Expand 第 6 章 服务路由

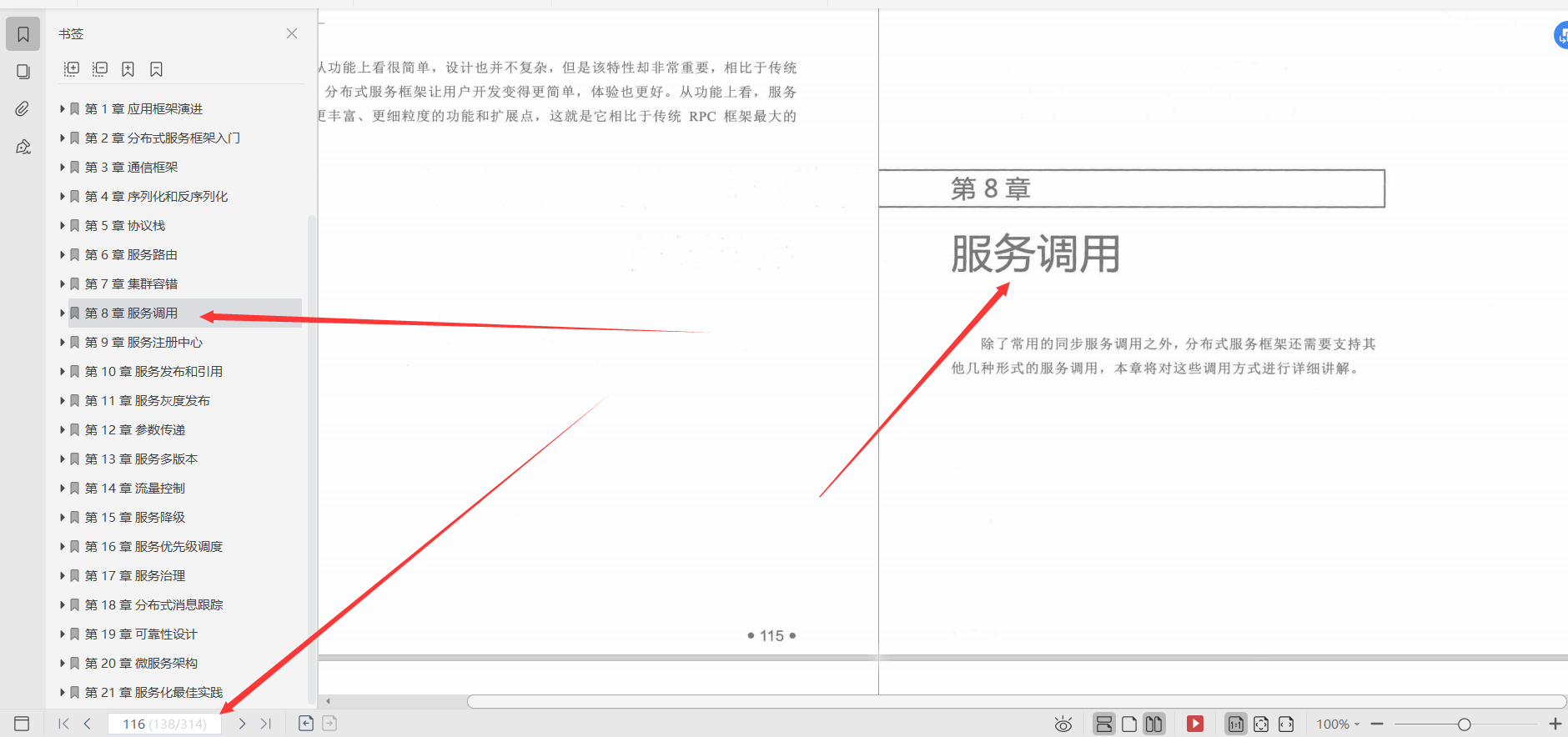(62, 255)
